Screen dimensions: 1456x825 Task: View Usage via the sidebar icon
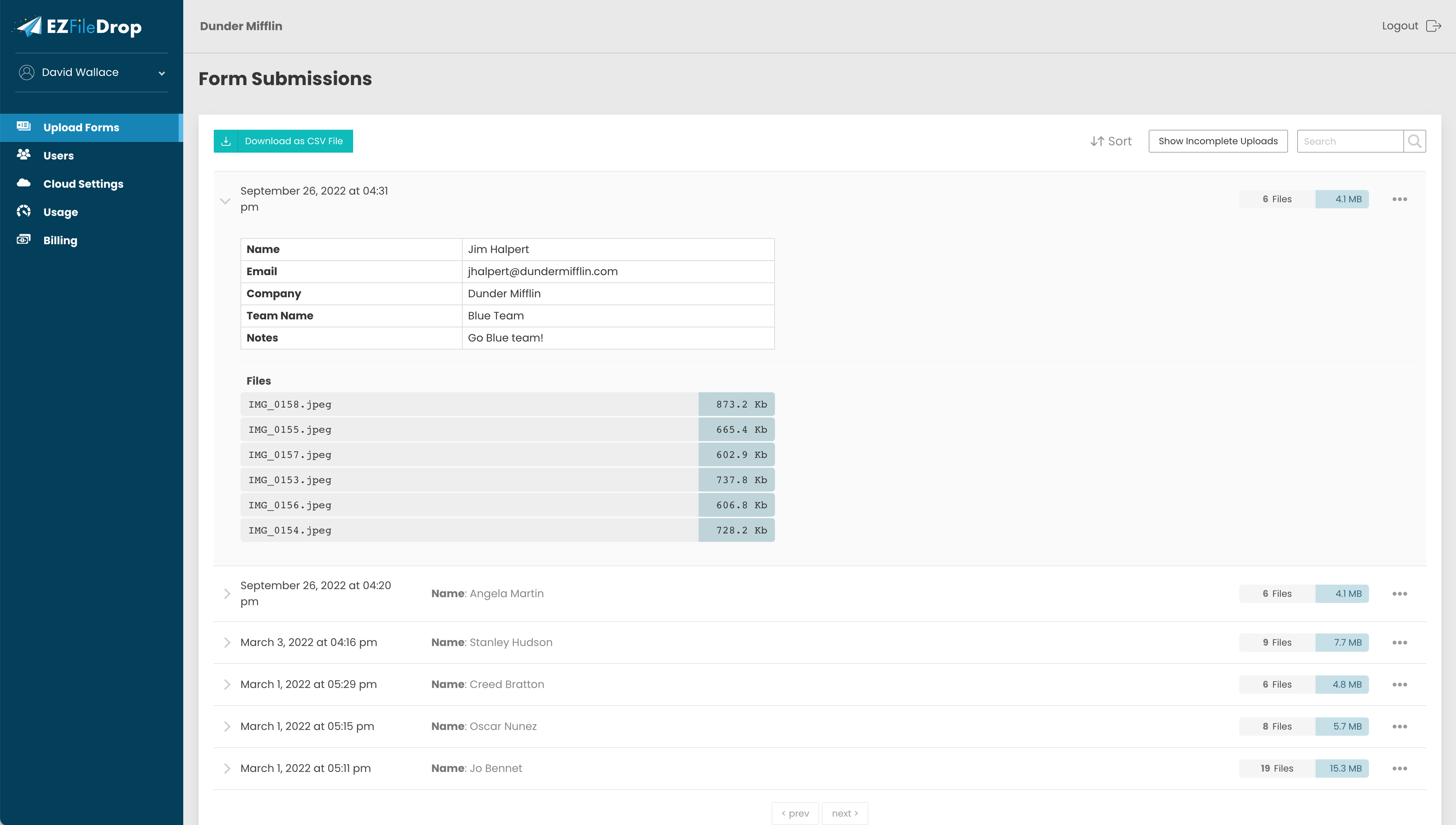(x=24, y=211)
